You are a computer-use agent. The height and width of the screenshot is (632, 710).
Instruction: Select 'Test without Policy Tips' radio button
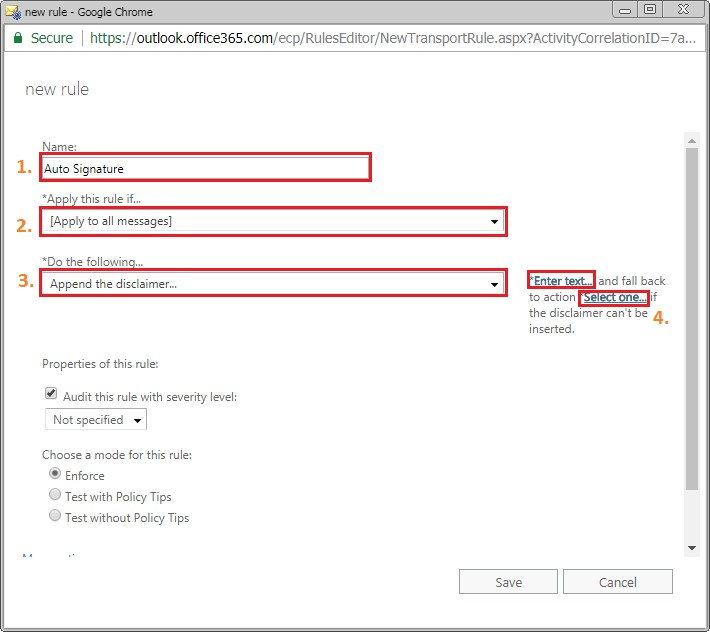pos(55,515)
